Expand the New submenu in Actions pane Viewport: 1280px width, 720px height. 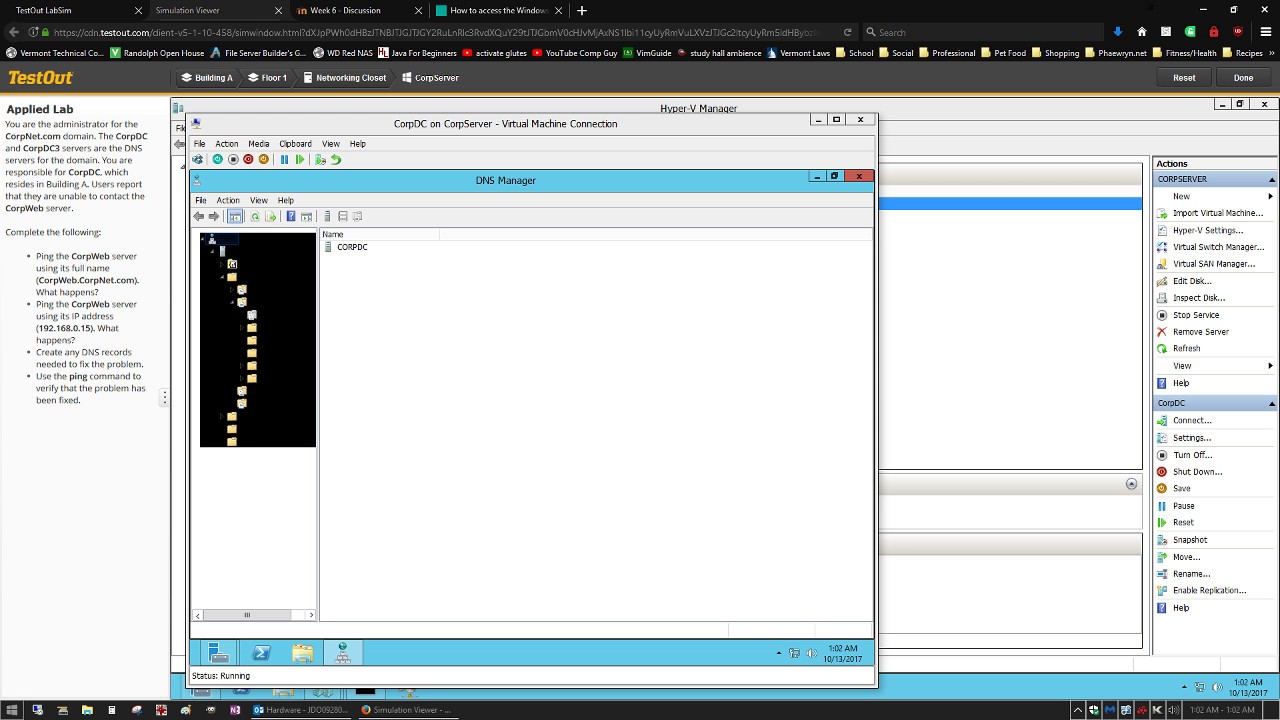tap(1270, 196)
